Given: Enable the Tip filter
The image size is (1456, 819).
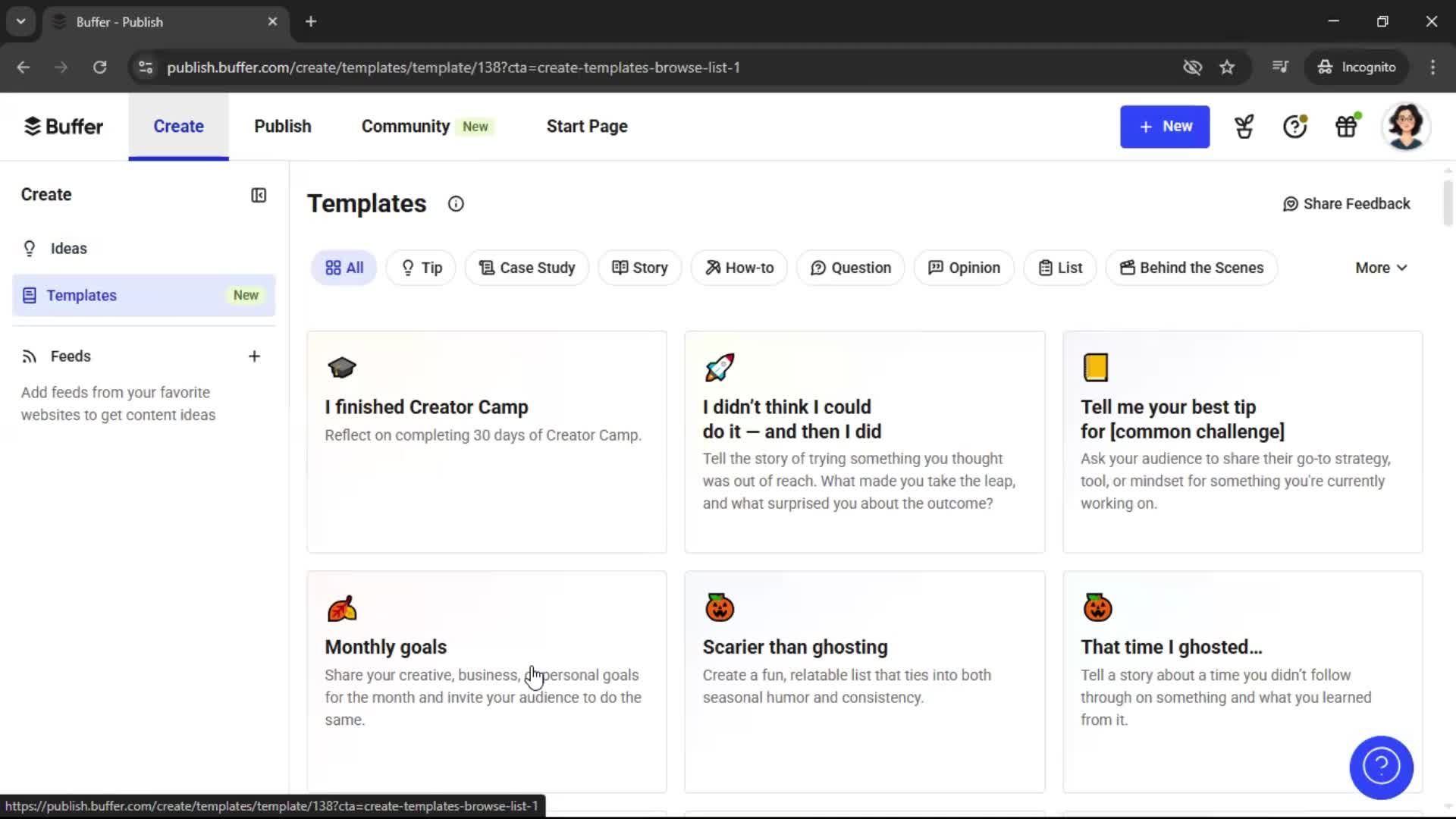Looking at the screenshot, I should pos(421,267).
